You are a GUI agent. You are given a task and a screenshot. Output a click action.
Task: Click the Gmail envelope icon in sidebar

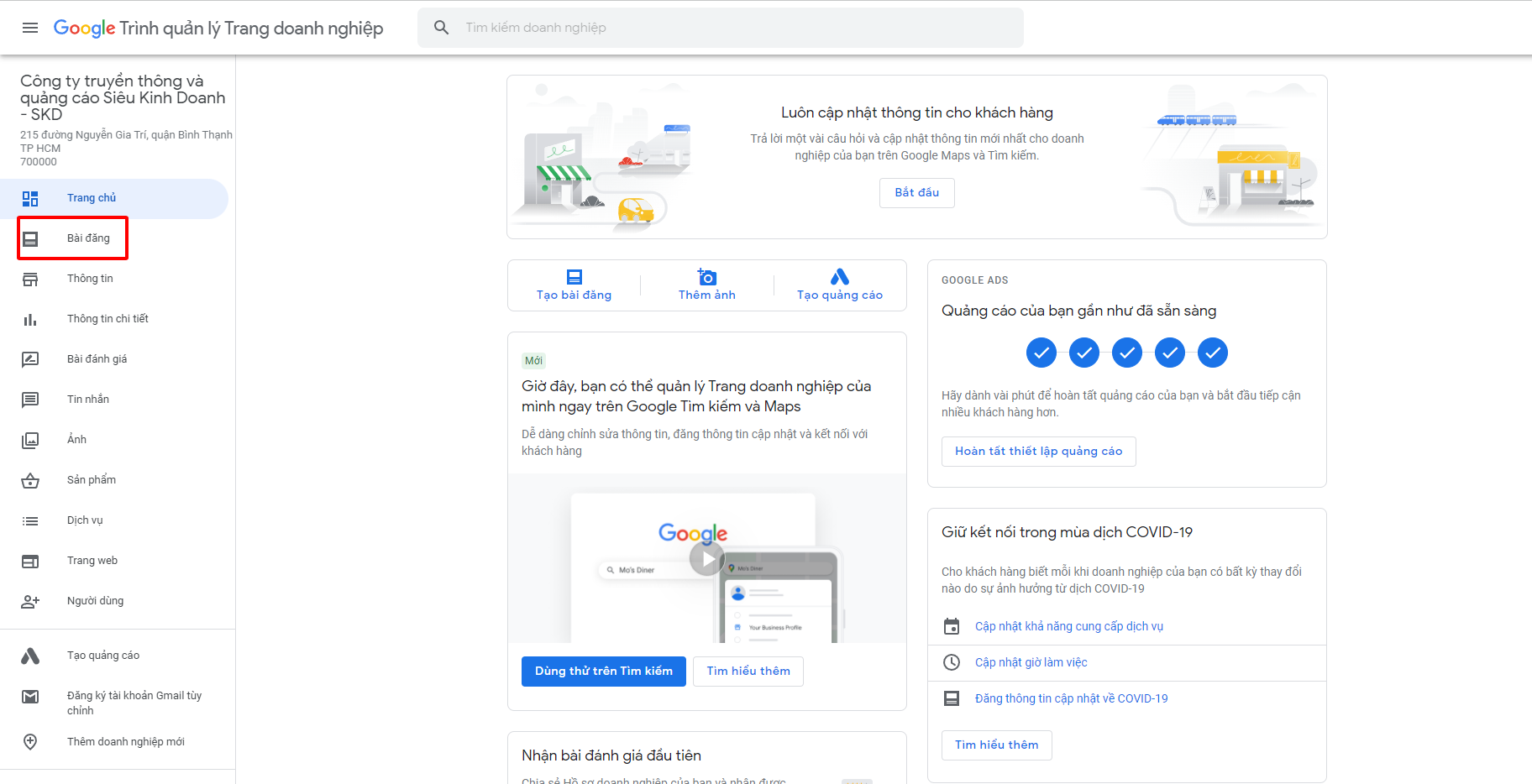30,697
